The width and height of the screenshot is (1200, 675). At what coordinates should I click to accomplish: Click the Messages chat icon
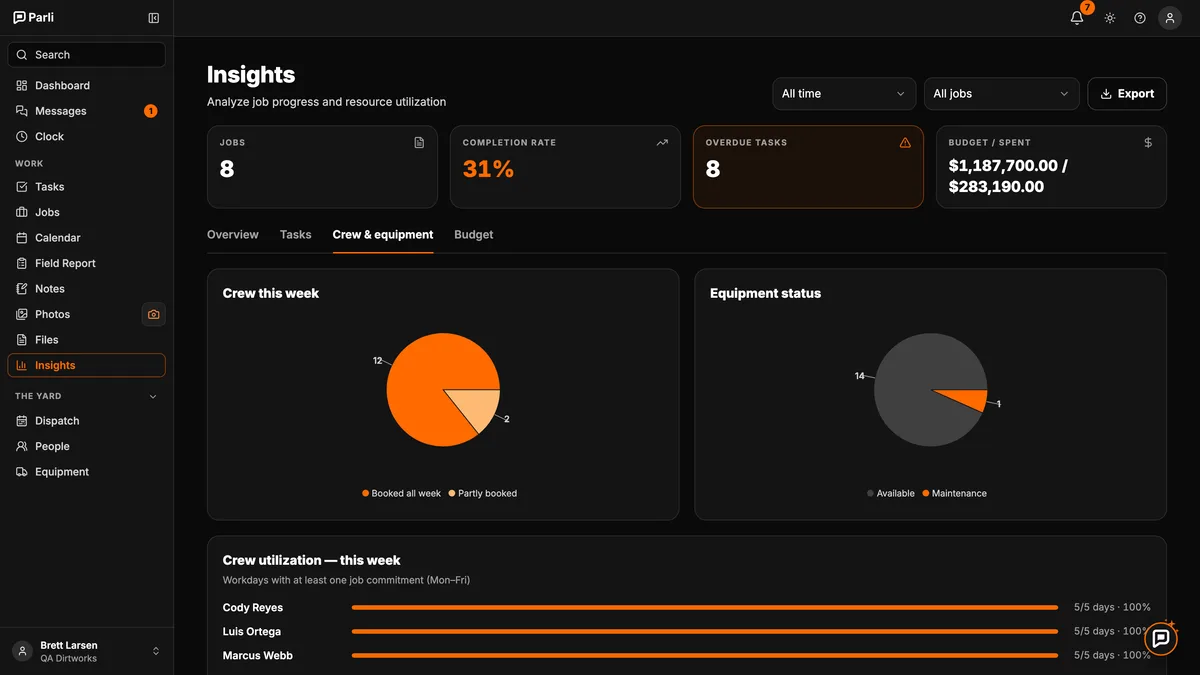pyautogui.click(x=22, y=111)
